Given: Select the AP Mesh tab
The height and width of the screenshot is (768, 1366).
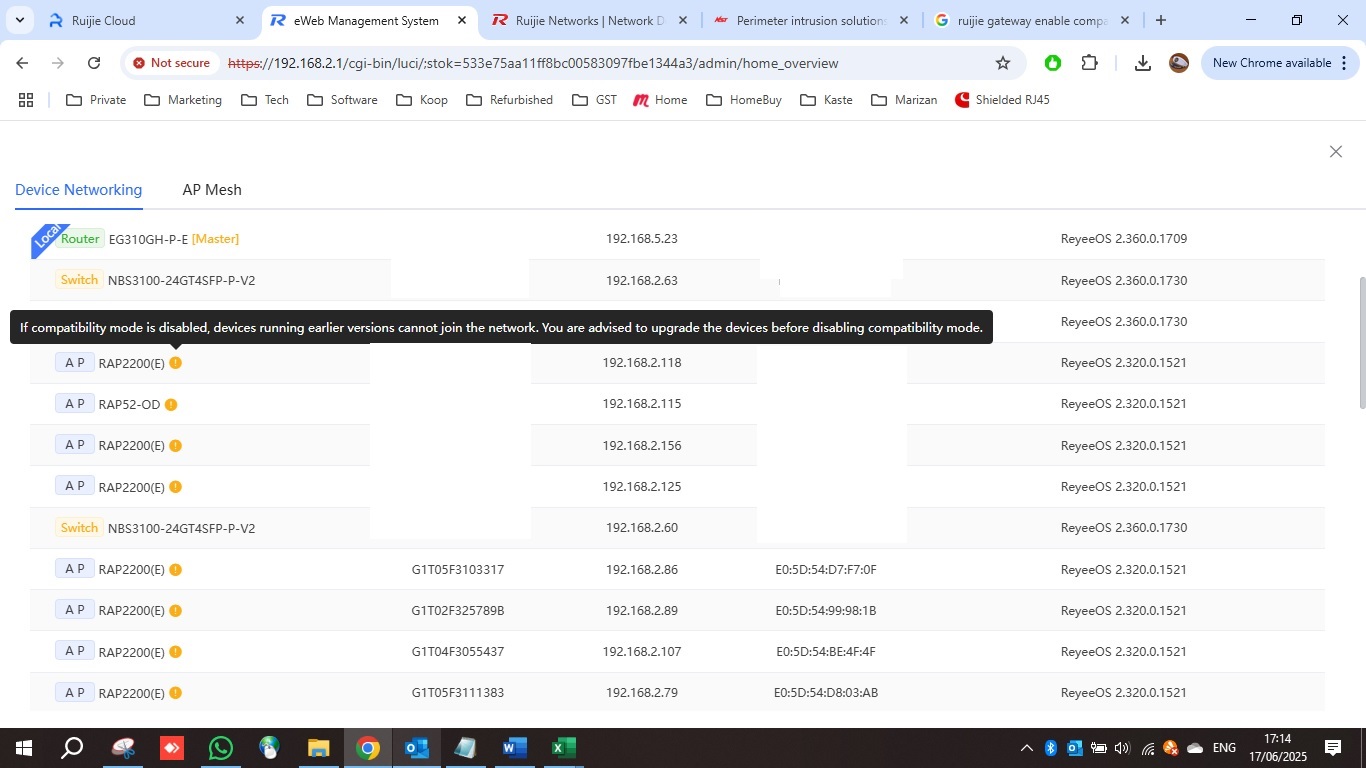Looking at the screenshot, I should point(212,190).
